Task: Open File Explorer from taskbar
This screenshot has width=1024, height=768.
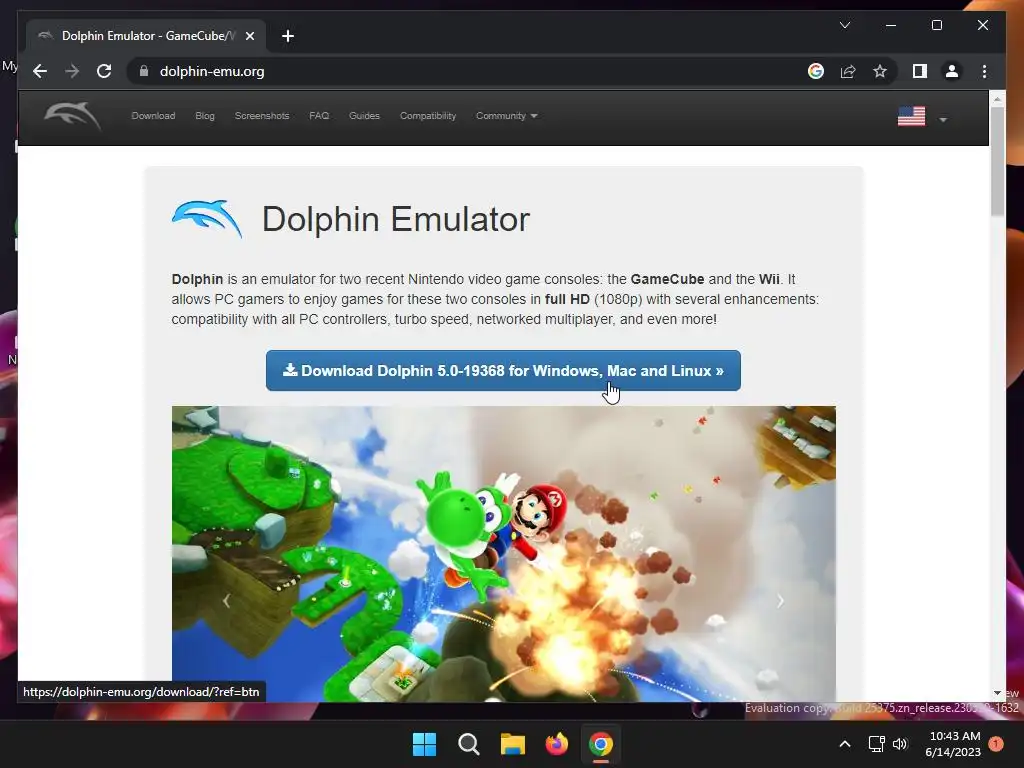Action: 513,744
